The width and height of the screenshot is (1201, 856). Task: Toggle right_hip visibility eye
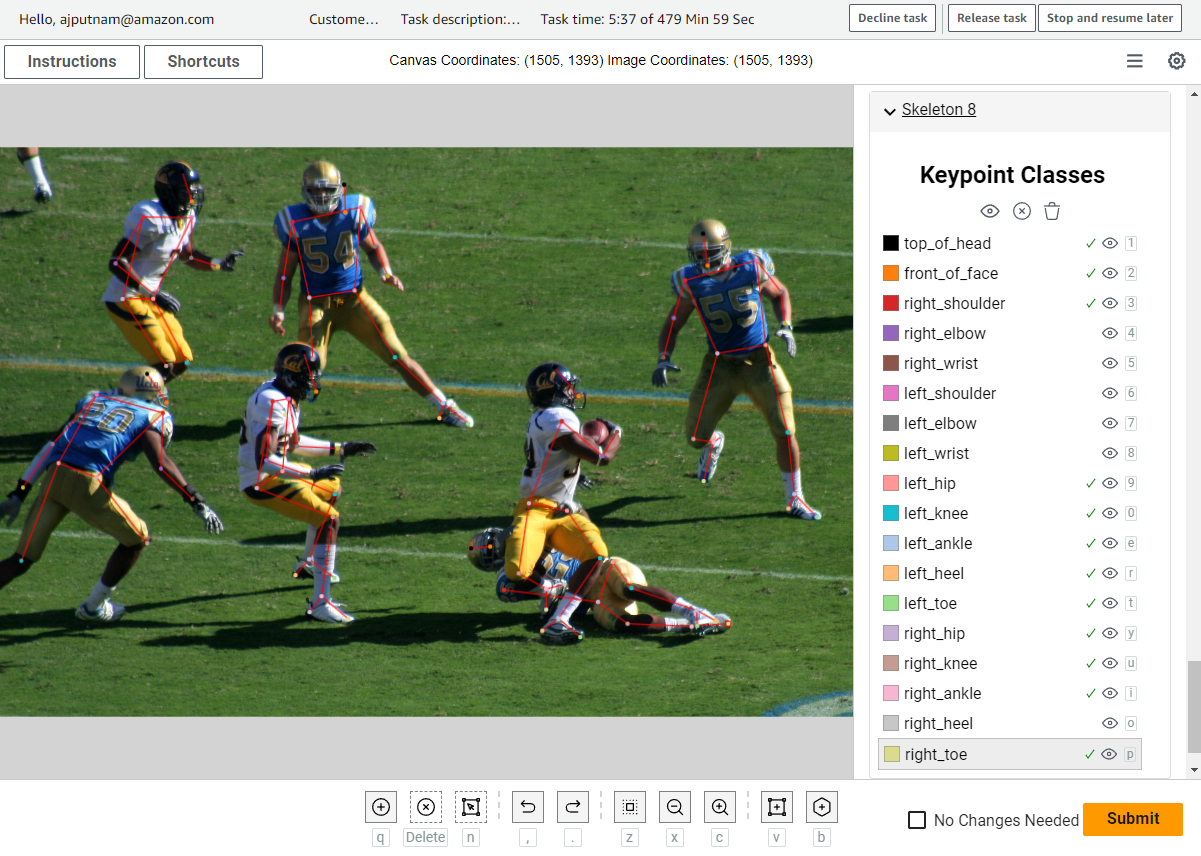pyautogui.click(x=1109, y=633)
